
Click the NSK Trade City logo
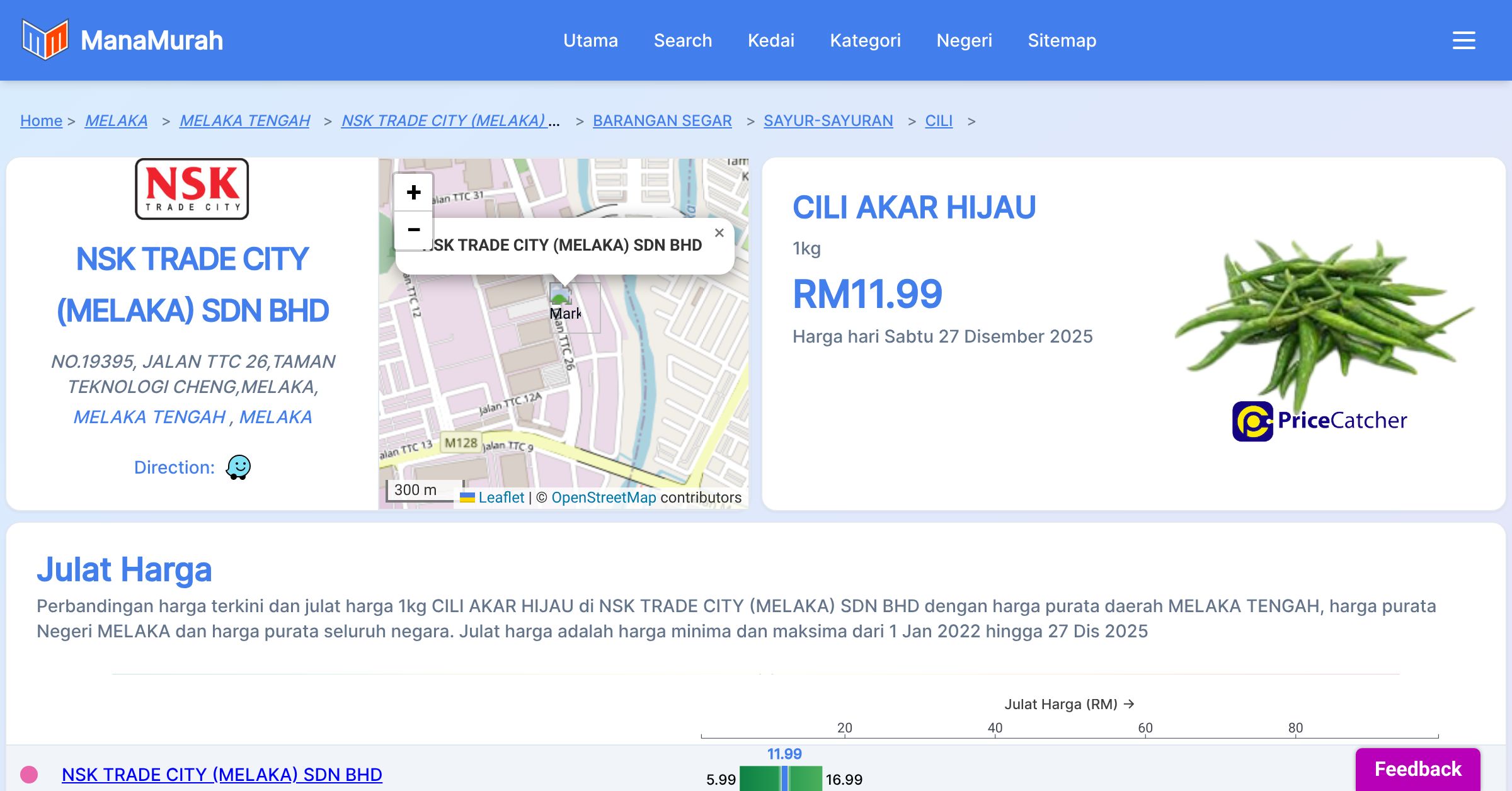pos(192,189)
